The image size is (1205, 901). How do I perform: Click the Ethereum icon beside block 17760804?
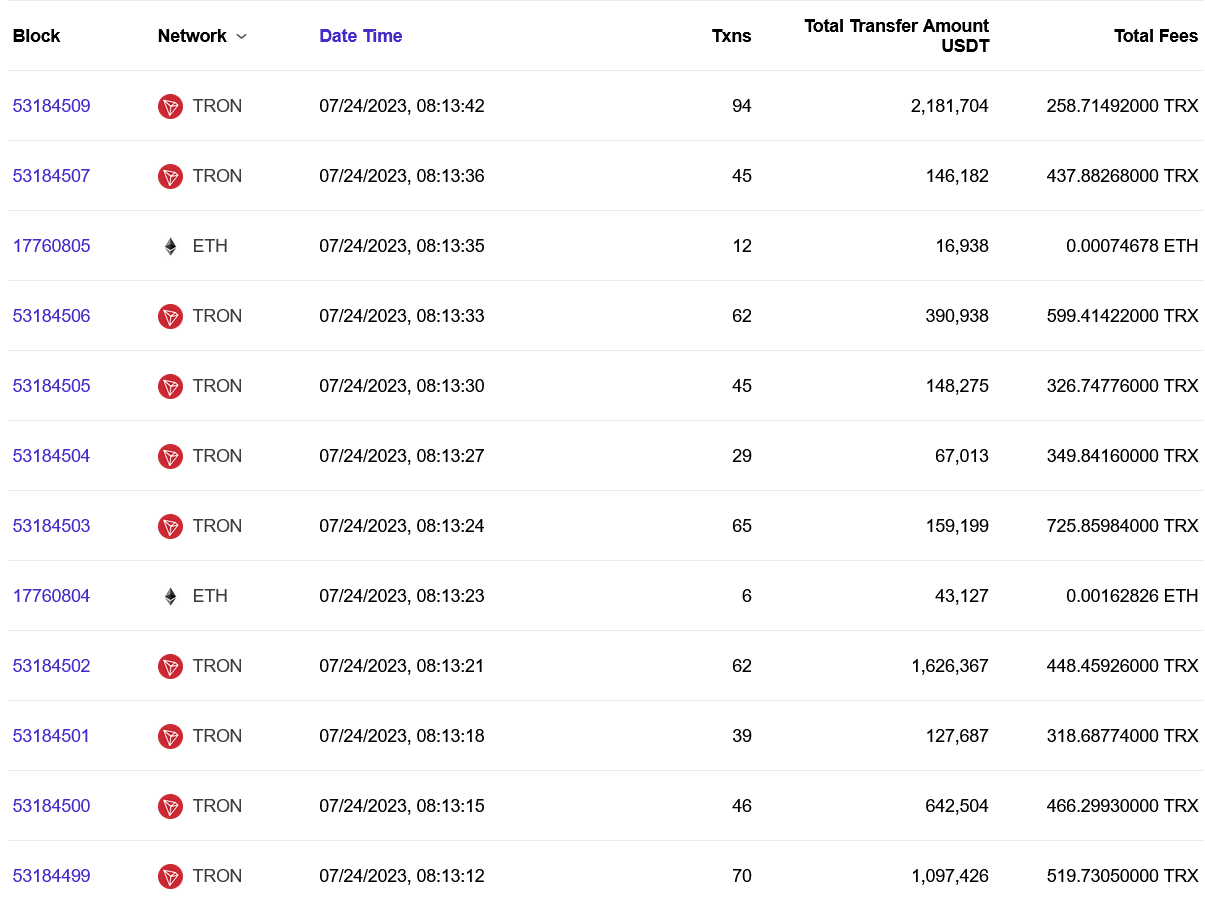click(170, 596)
